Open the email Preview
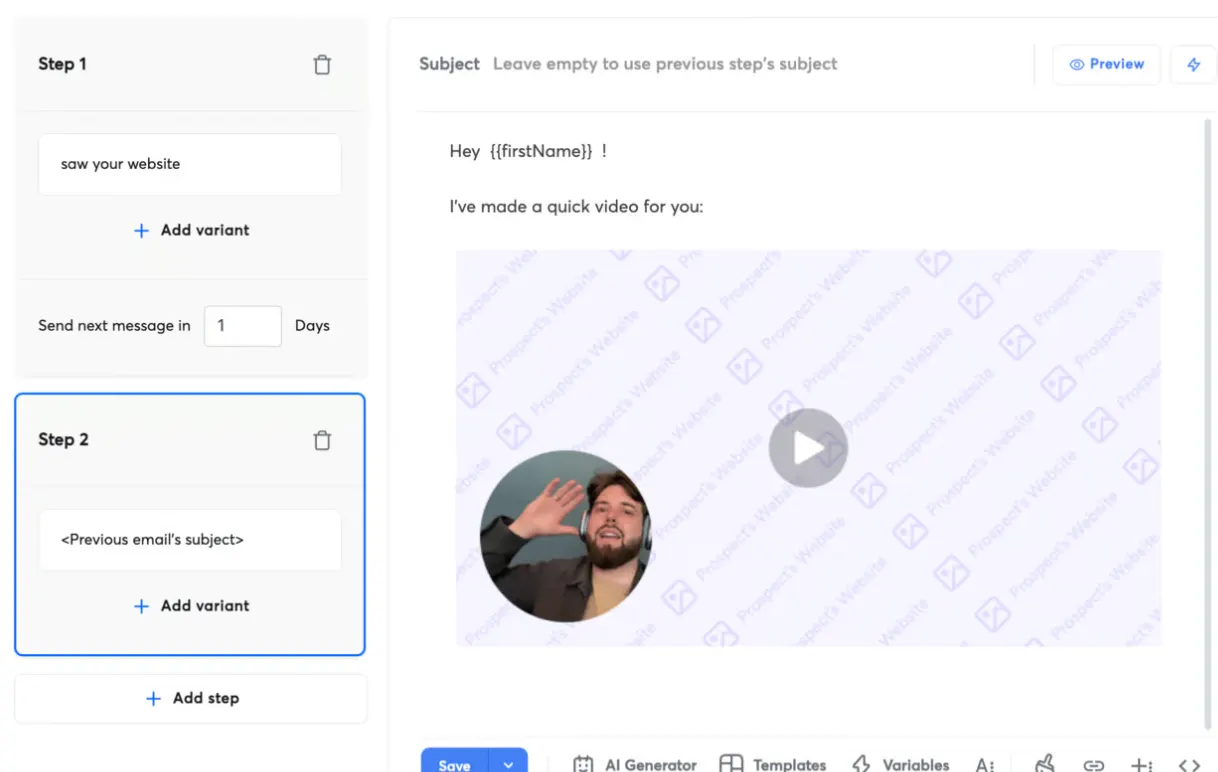The width and height of the screenshot is (1218, 772). pos(1106,64)
